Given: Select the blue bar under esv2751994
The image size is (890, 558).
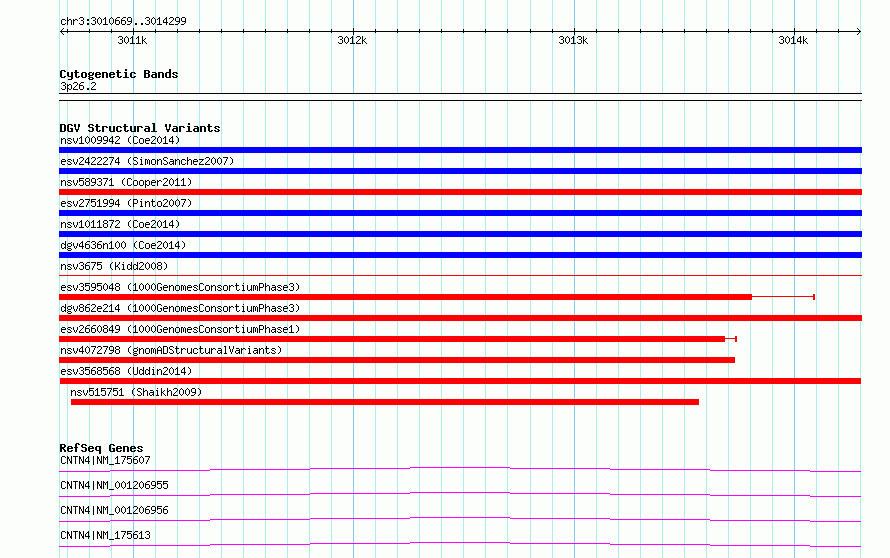Looking at the screenshot, I should (460, 213).
